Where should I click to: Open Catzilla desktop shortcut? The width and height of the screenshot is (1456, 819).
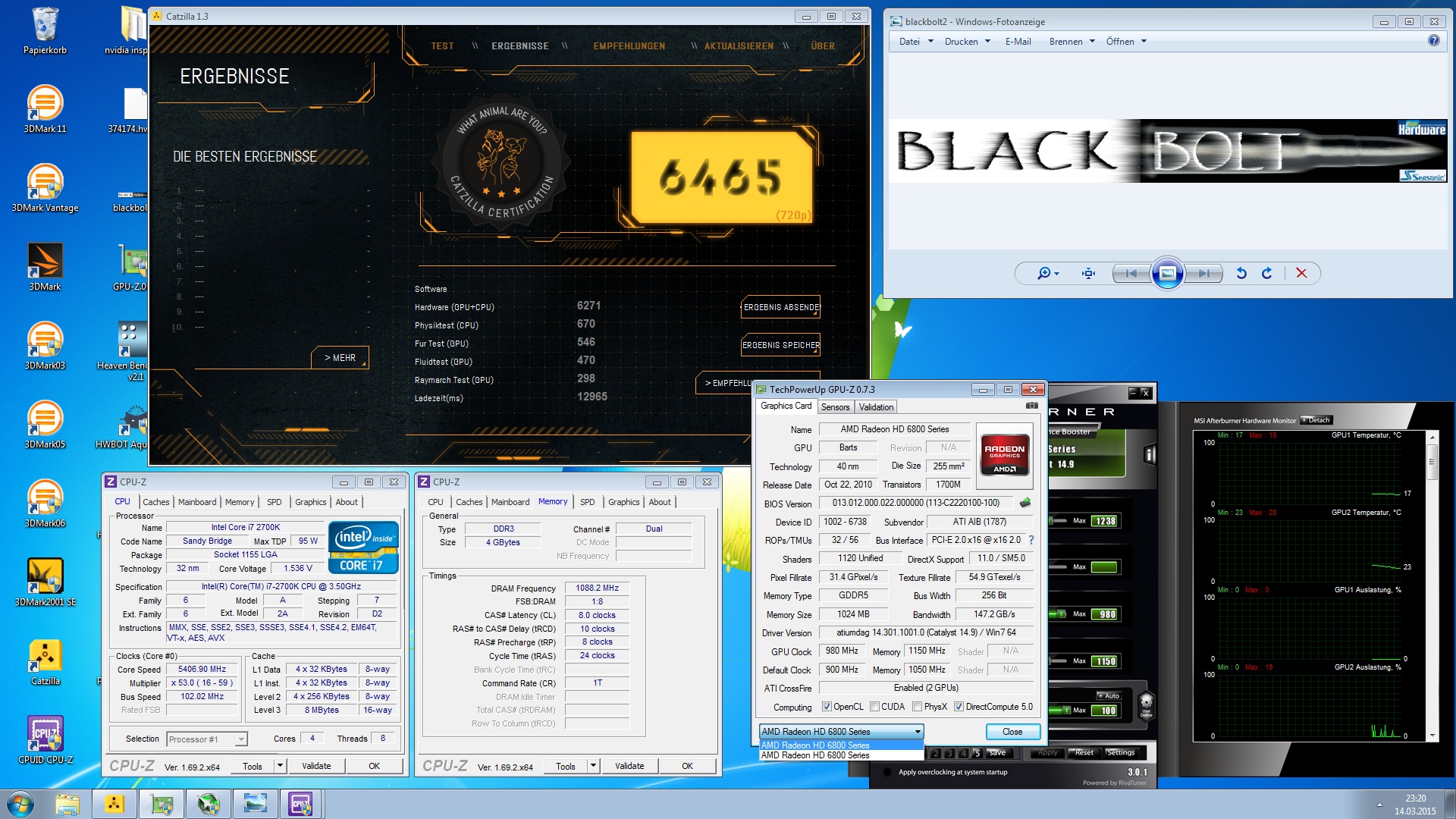[45, 662]
